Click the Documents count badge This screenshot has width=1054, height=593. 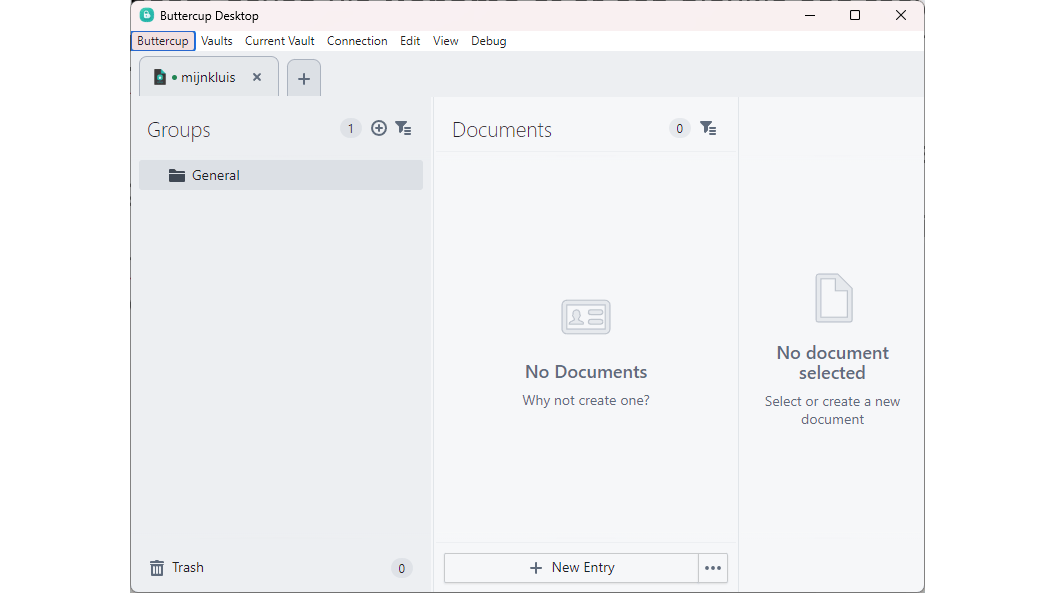point(680,128)
